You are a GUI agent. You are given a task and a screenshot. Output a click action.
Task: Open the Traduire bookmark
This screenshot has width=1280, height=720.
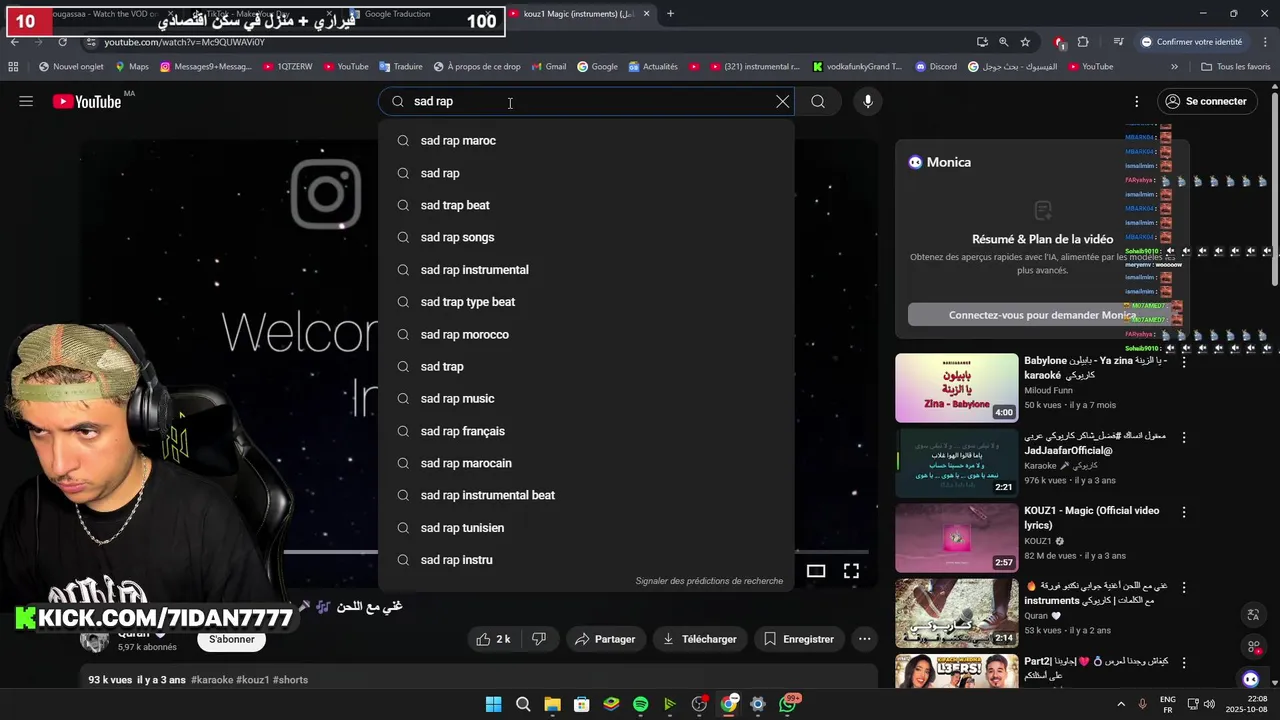pos(400,67)
